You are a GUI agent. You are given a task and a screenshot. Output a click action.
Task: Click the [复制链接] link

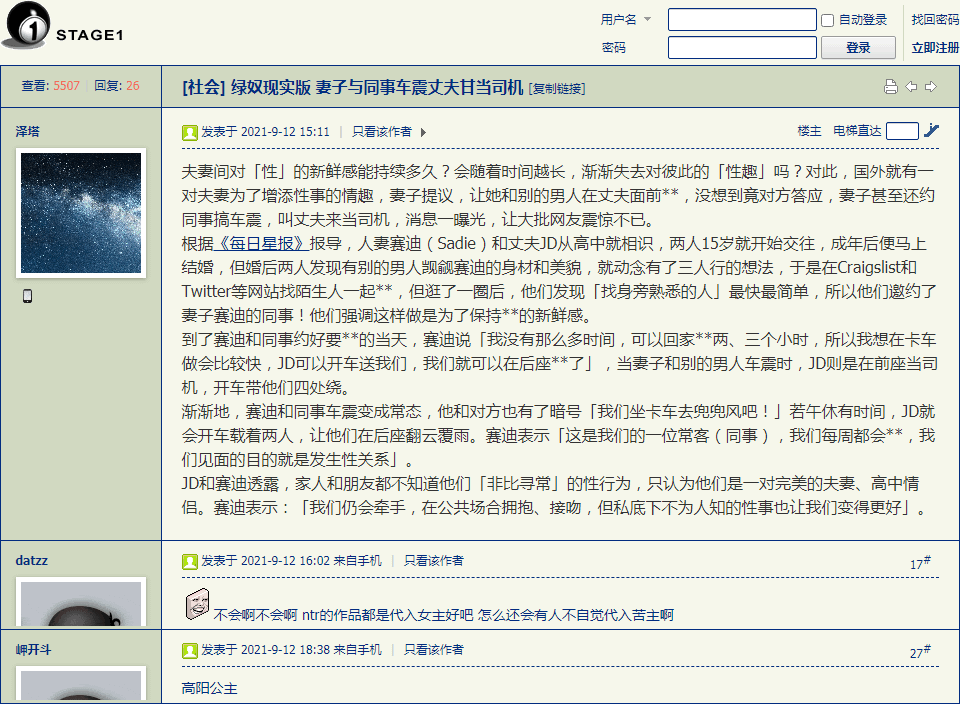click(x=557, y=89)
